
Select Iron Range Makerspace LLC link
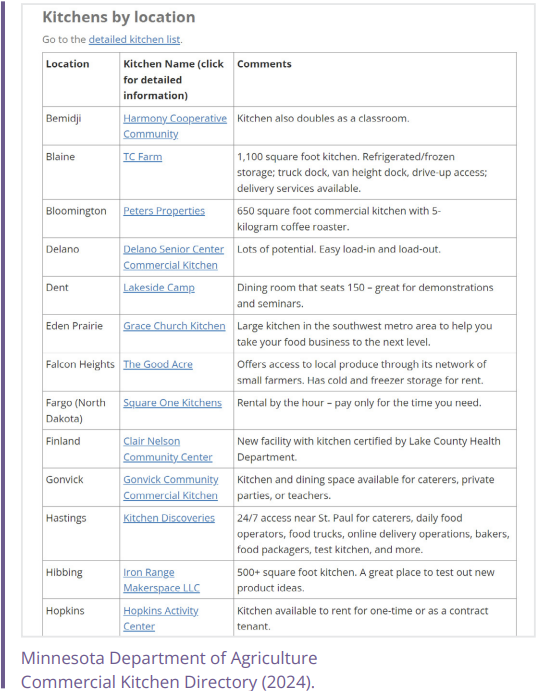click(x=161, y=580)
